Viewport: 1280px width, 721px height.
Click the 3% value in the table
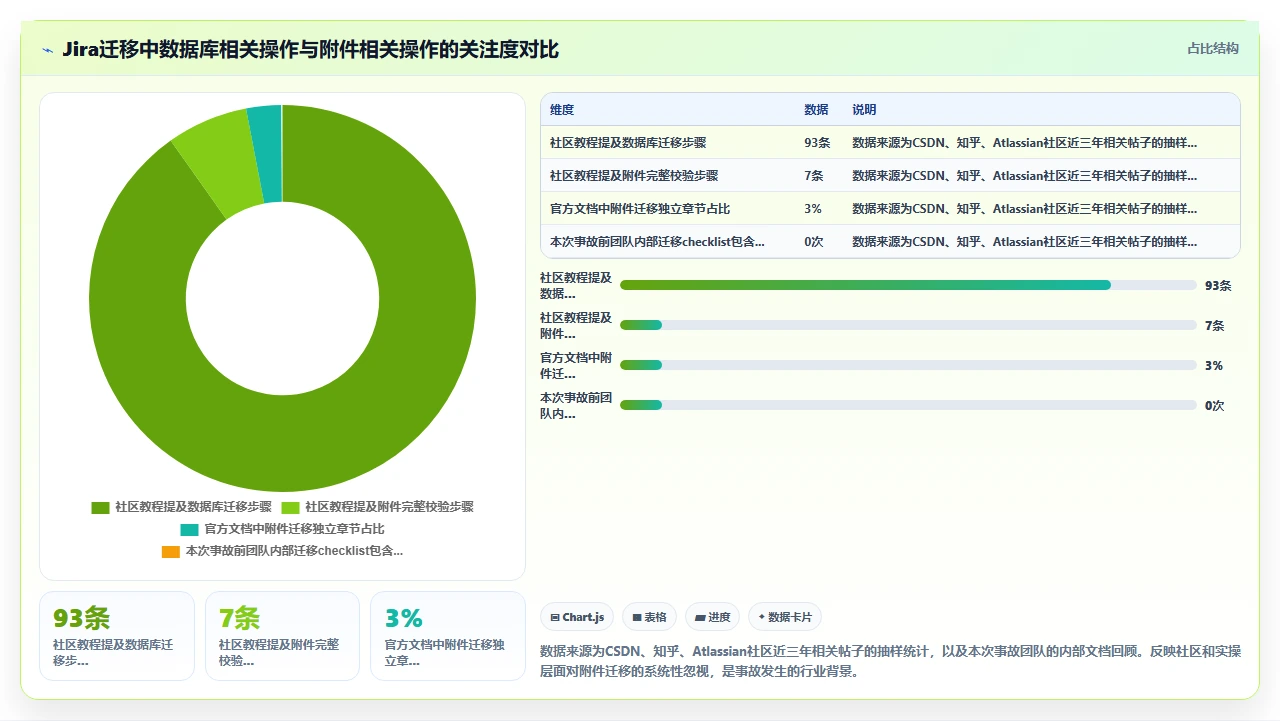coord(813,209)
